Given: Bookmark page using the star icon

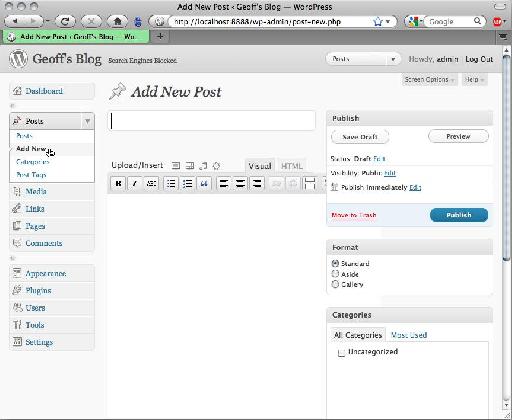Looking at the screenshot, I should 378,22.
